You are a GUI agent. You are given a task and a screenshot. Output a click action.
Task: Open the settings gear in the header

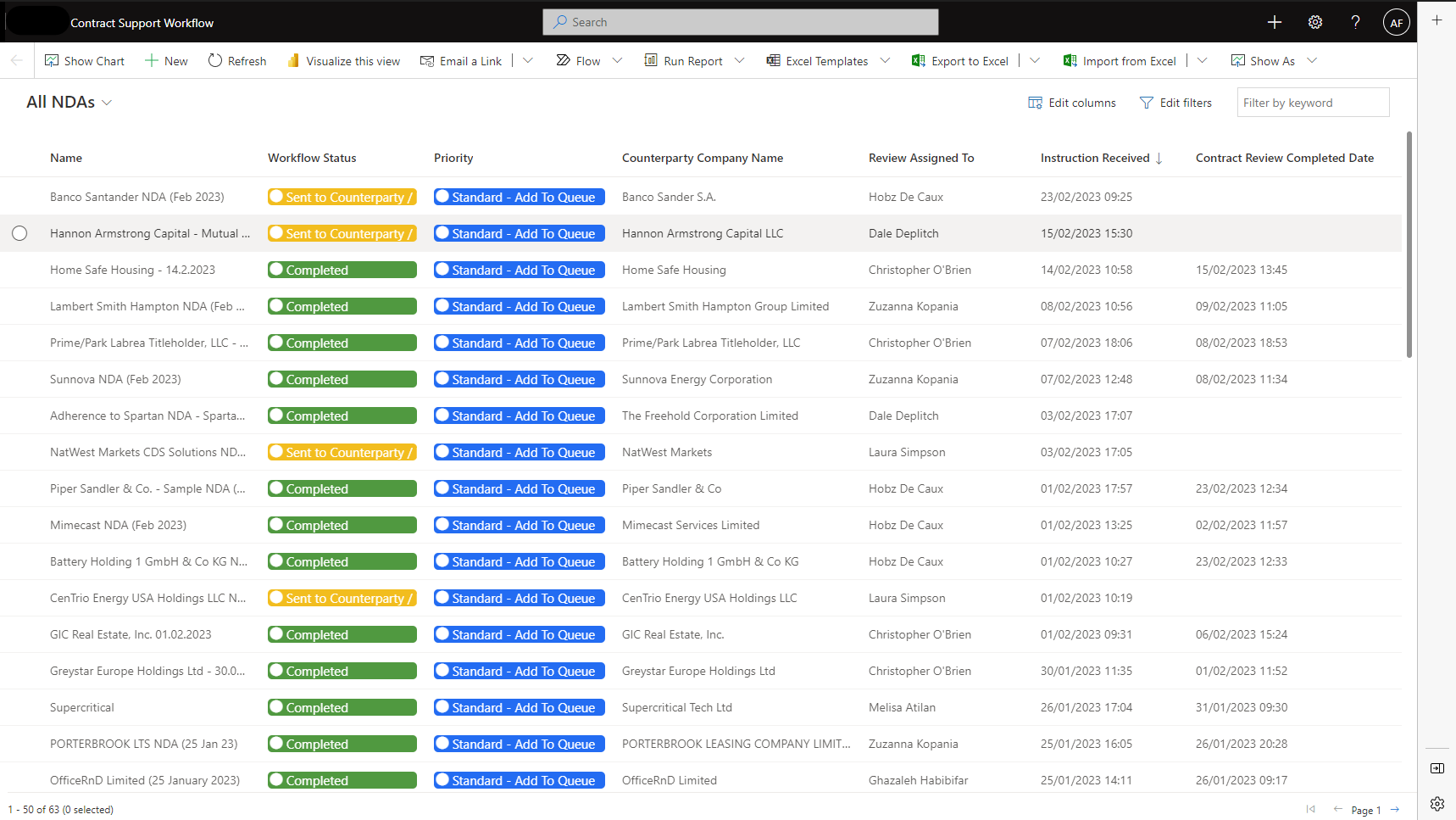coord(1314,23)
